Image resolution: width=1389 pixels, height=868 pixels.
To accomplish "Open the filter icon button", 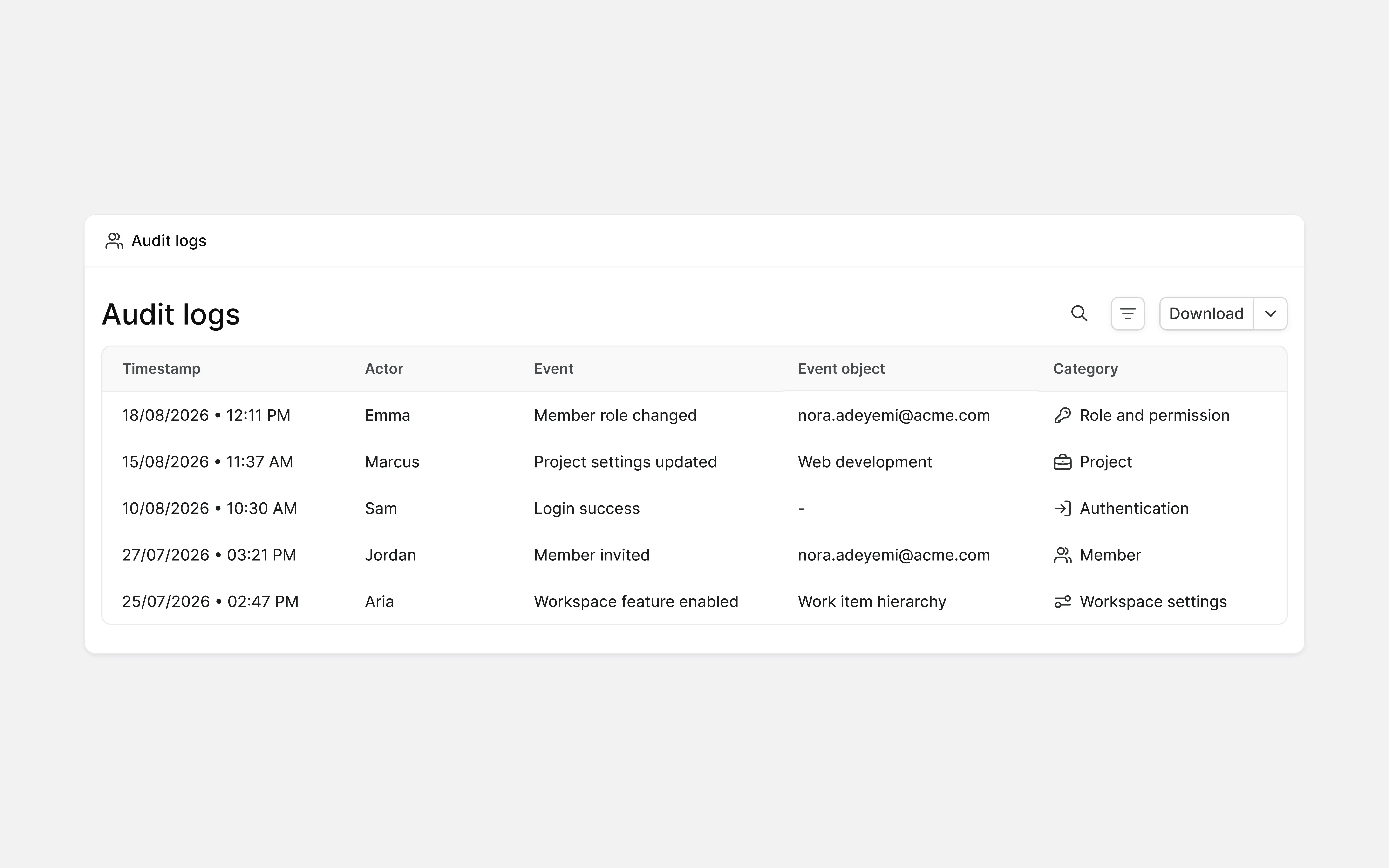I will point(1128,313).
